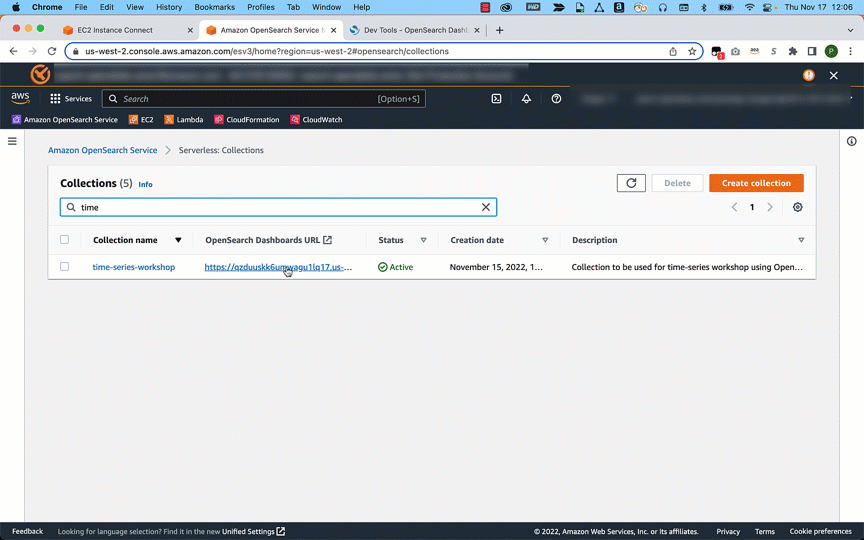Open the time-series-workshop collection link

pos(134,267)
